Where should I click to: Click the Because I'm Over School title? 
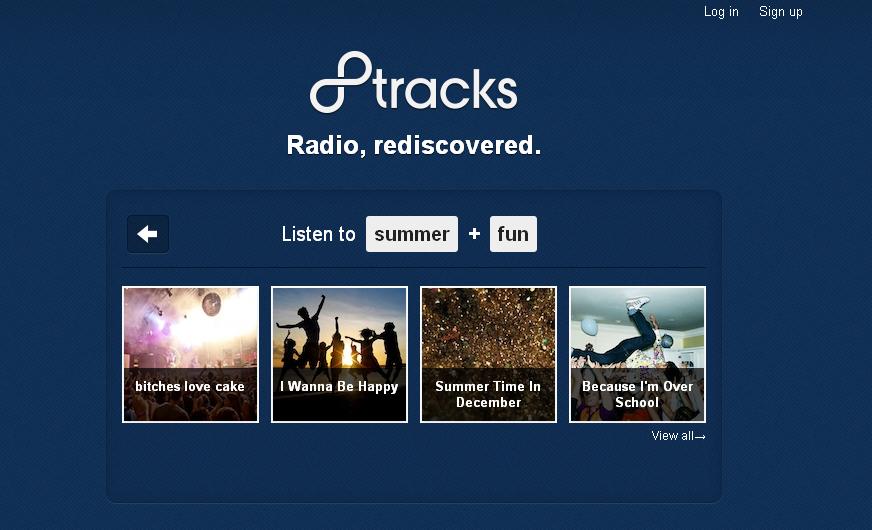click(637, 394)
